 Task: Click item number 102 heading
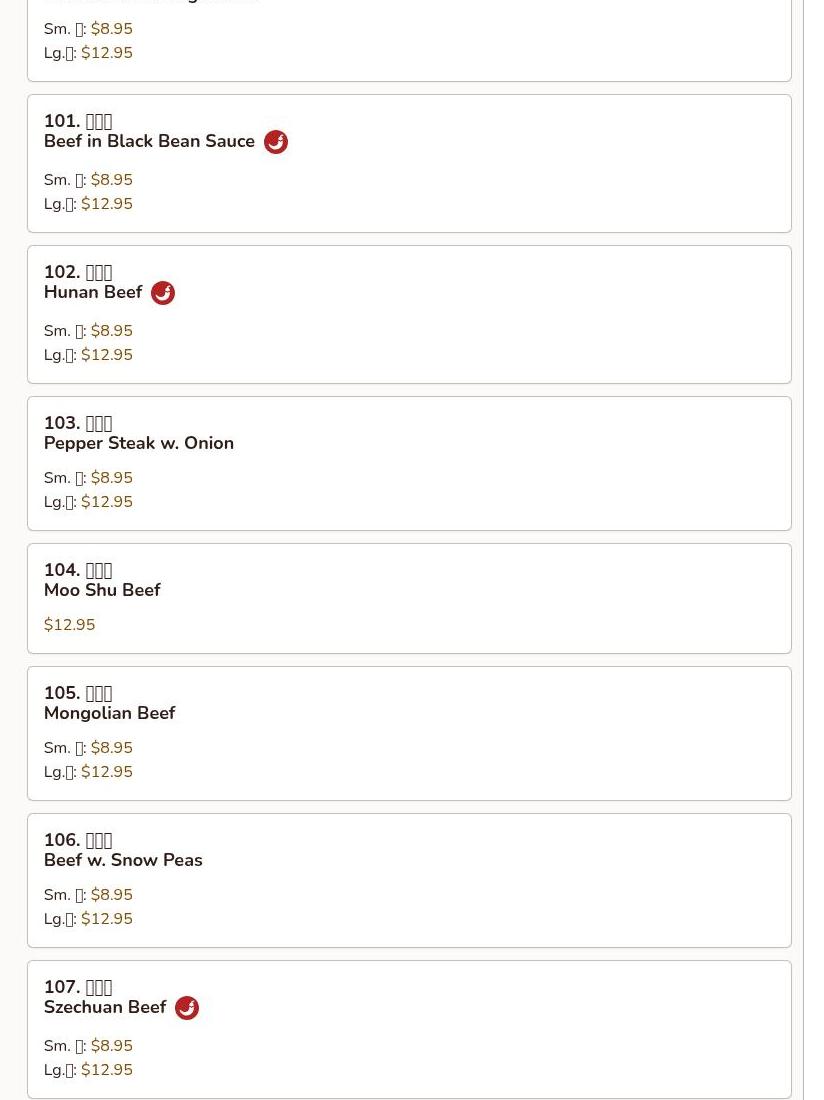pyautogui.click(x=78, y=272)
